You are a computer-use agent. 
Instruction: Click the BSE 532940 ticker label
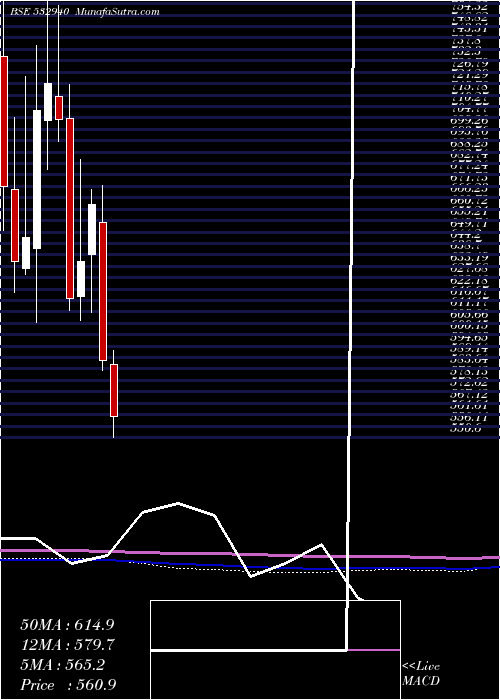click(x=42, y=12)
